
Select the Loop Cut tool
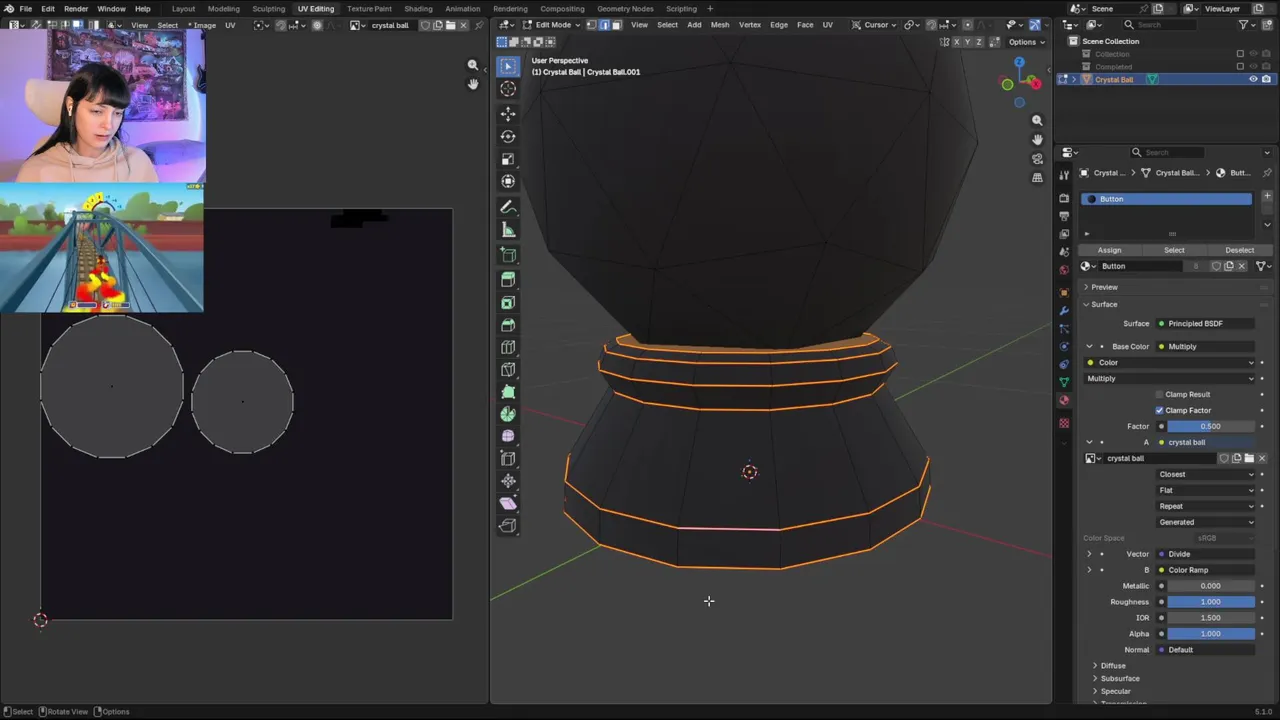[x=508, y=347]
